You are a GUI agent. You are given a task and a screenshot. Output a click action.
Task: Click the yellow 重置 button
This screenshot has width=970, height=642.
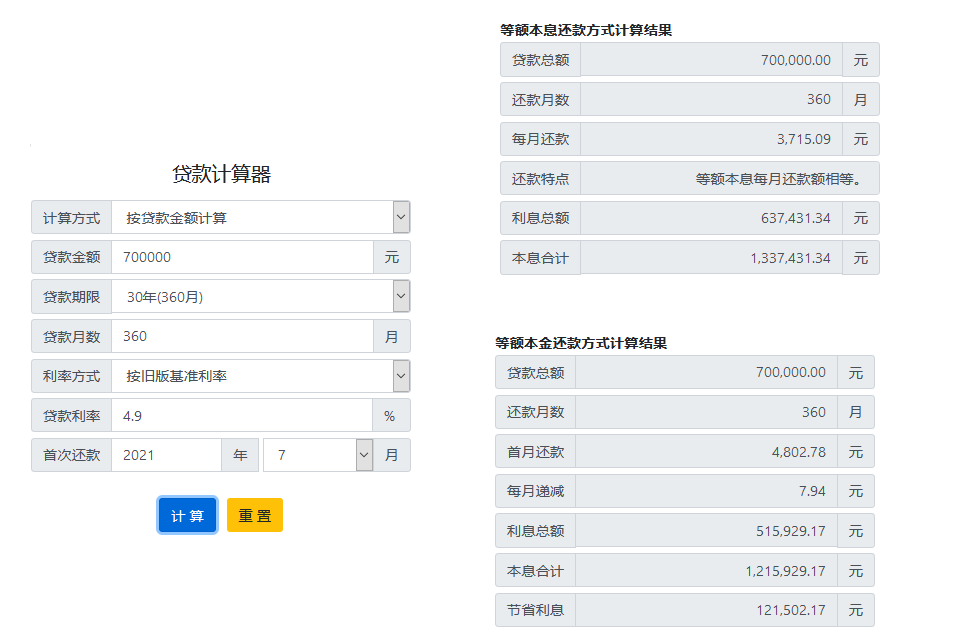(x=255, y=515)
